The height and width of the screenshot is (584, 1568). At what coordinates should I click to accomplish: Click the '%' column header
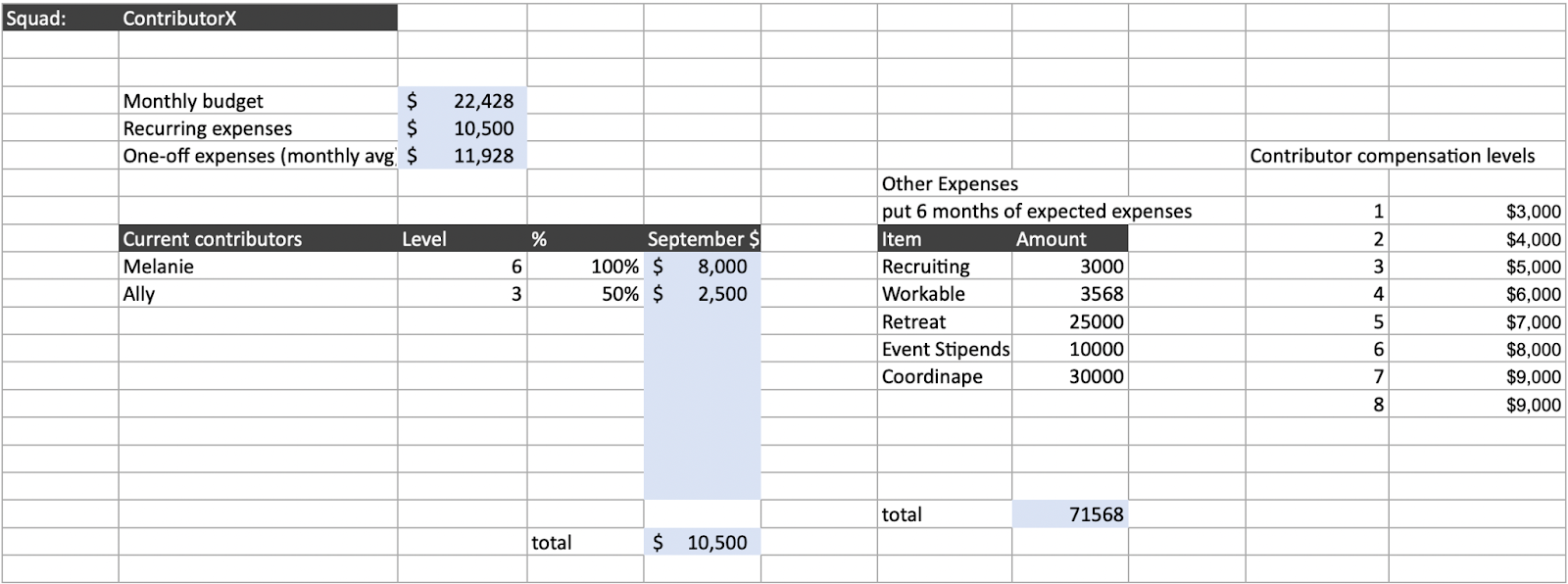tap(585, 239)
